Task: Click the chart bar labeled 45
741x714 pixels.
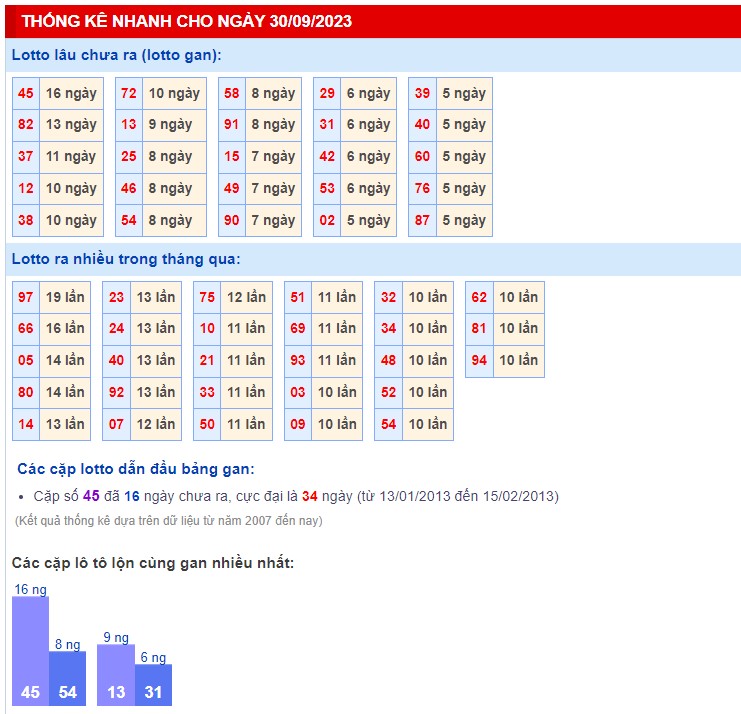Action: pos(30,652)
